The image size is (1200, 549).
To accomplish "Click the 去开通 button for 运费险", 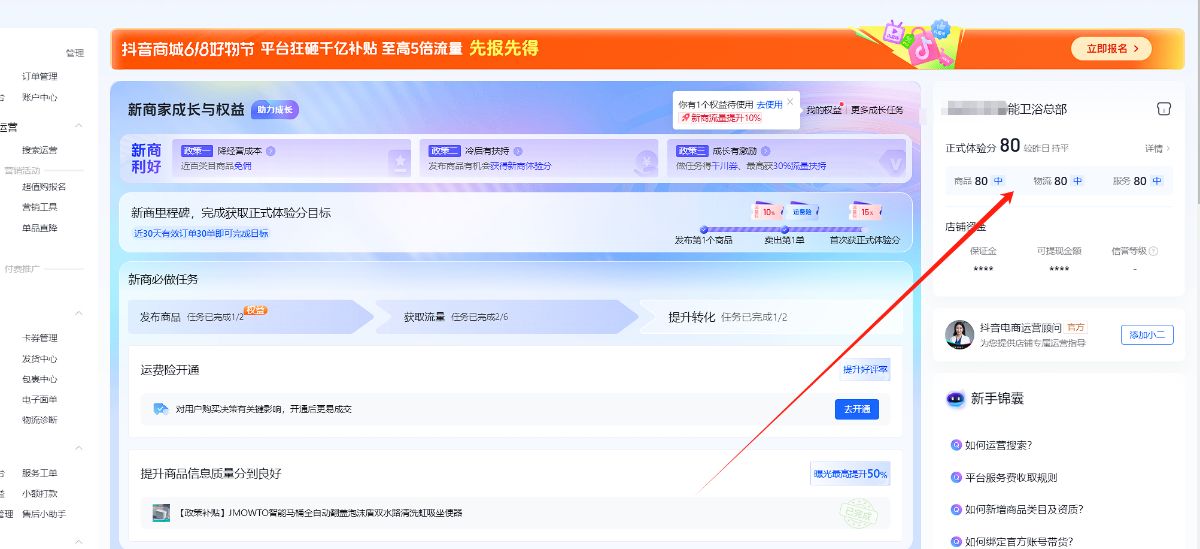I will pyautogui.click(x=857, y=409).
